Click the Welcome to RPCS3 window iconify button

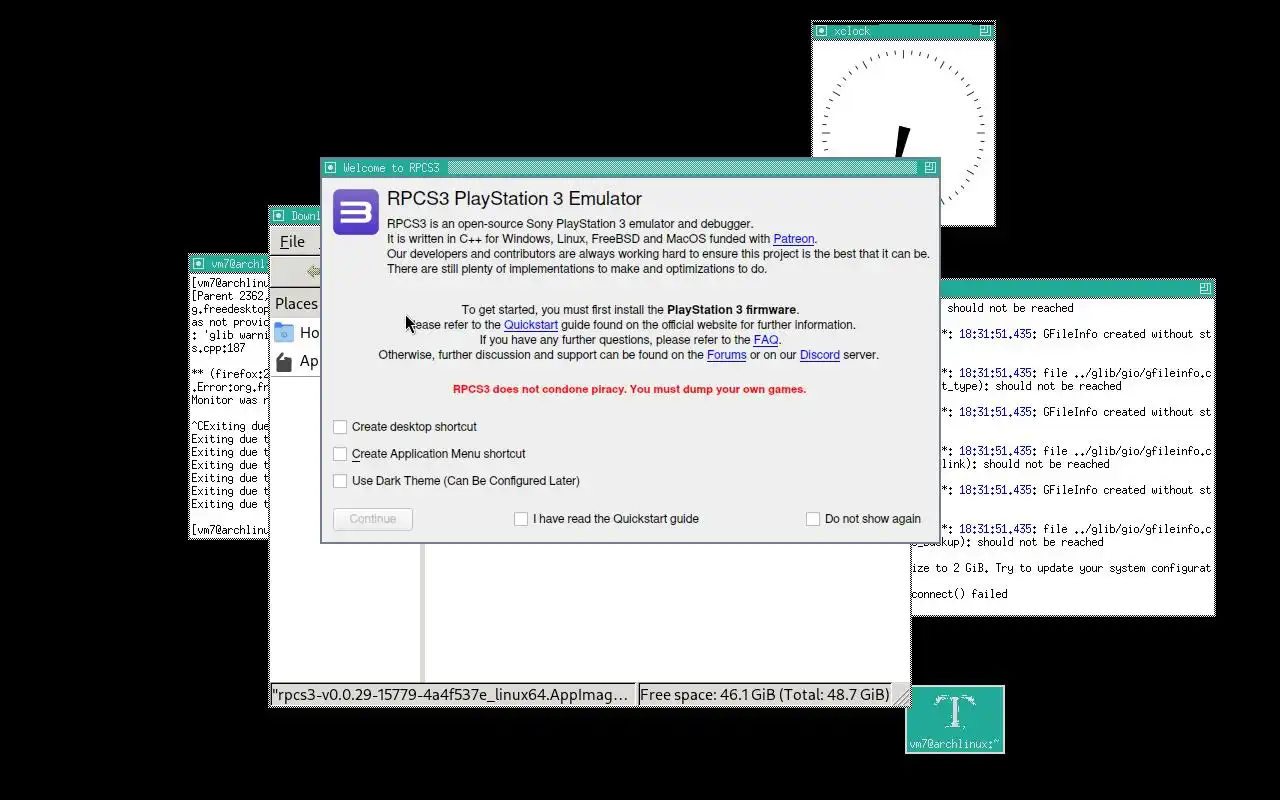[330, 167]
